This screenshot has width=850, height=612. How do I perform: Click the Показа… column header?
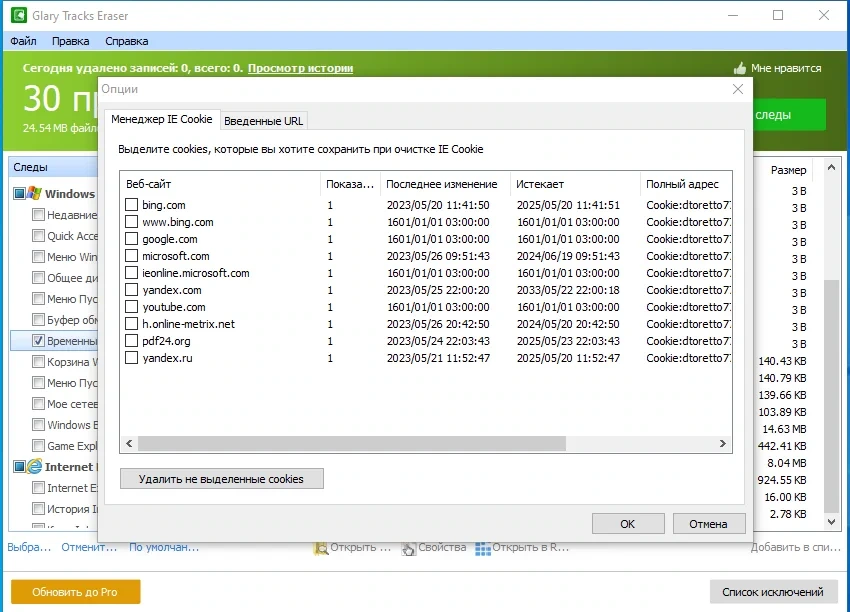click(x=350, y=184)
